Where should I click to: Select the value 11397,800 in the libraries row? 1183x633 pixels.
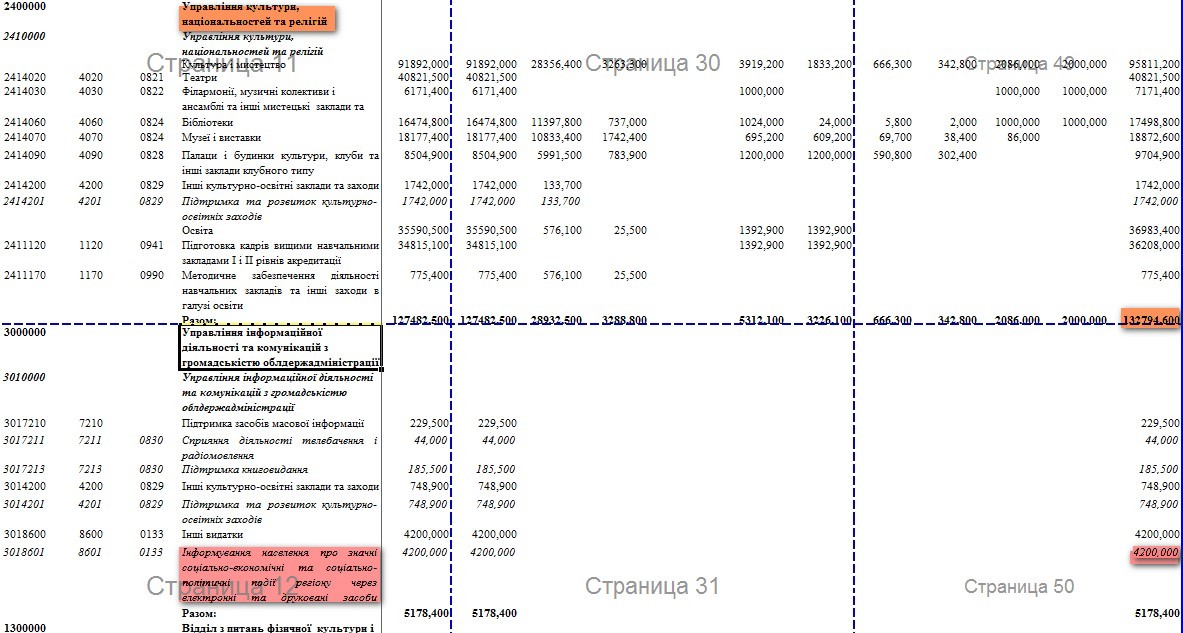coord(556,122)
